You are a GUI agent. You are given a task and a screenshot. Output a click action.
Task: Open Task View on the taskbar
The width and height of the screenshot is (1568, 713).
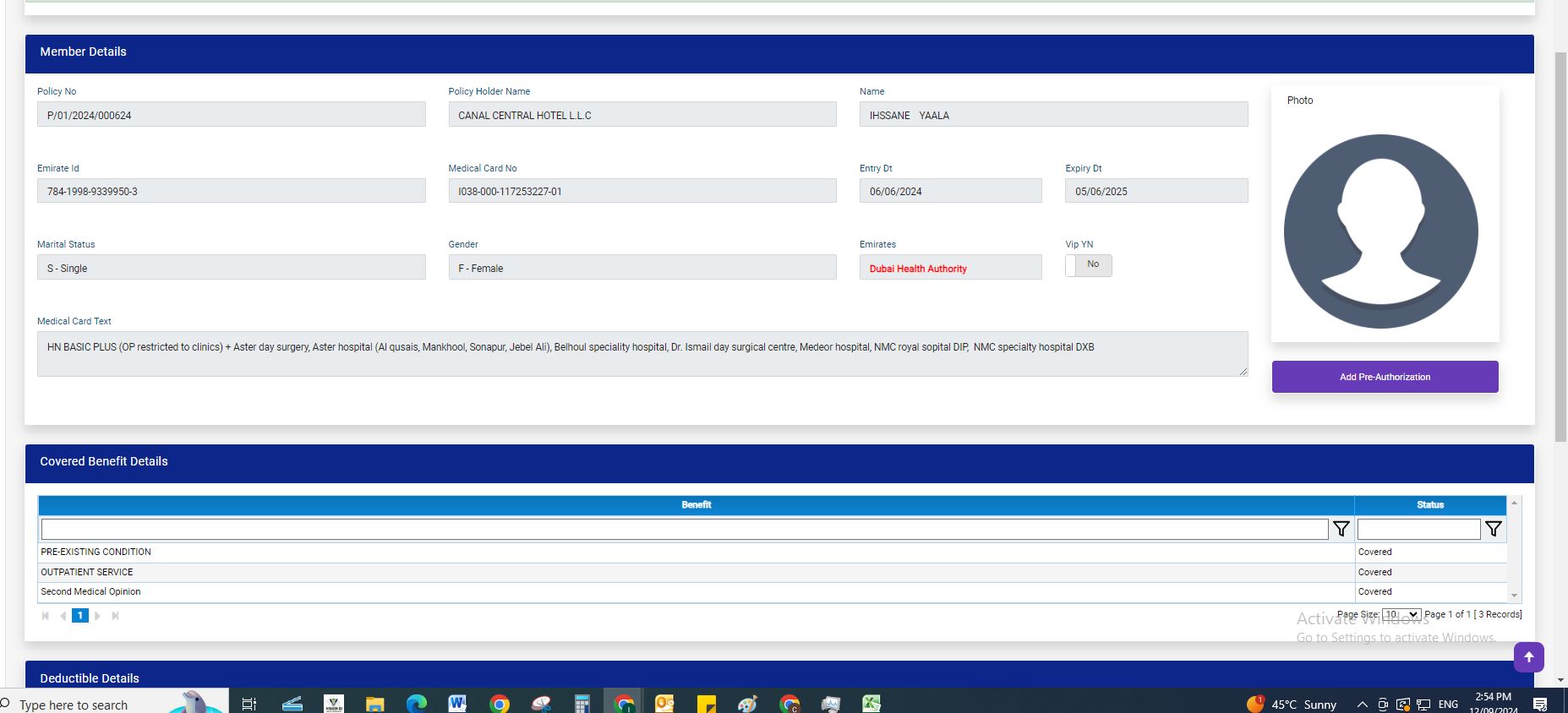click(249, 704)
